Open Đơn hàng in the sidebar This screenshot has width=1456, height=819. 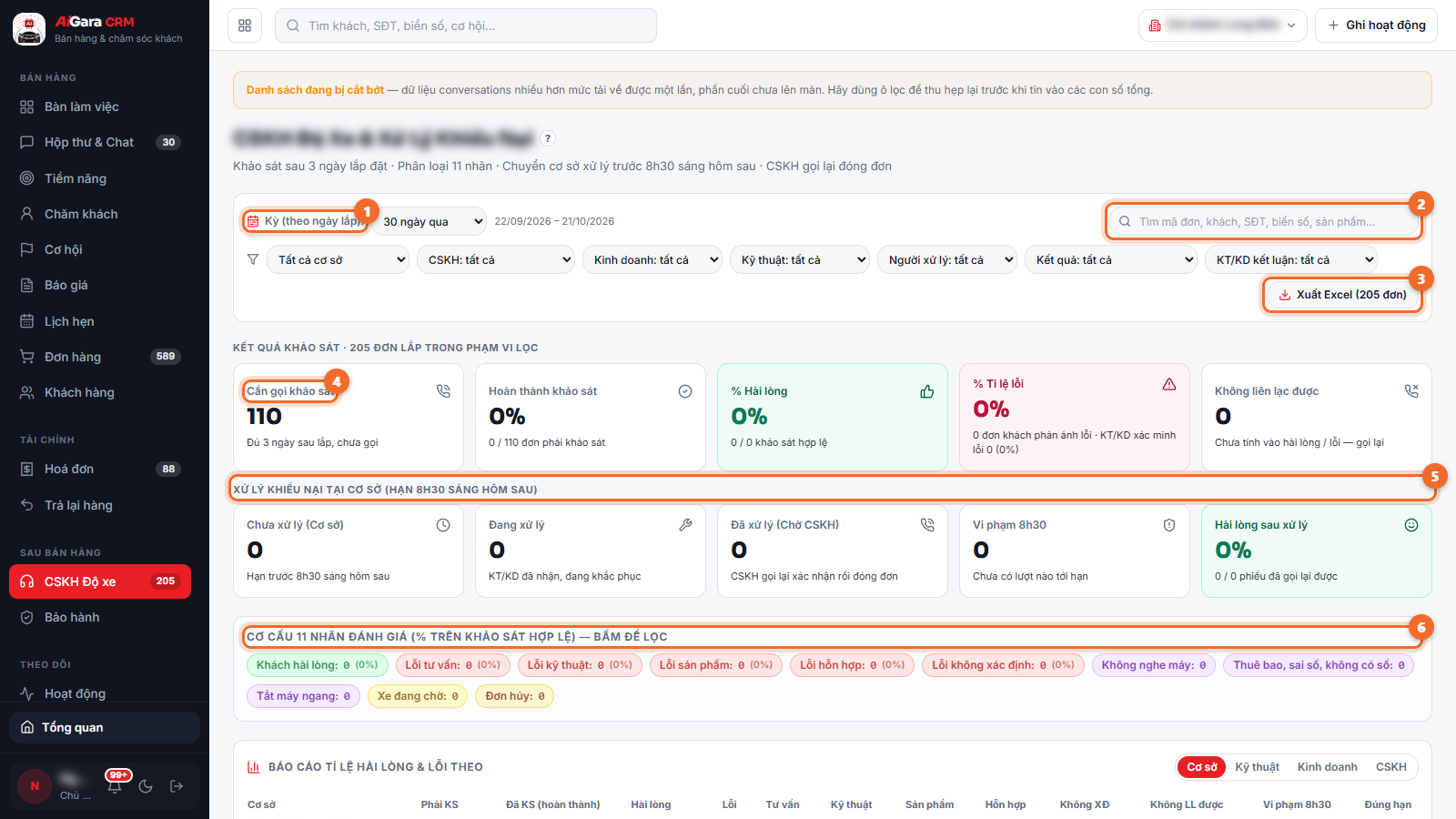coord(100,357)
